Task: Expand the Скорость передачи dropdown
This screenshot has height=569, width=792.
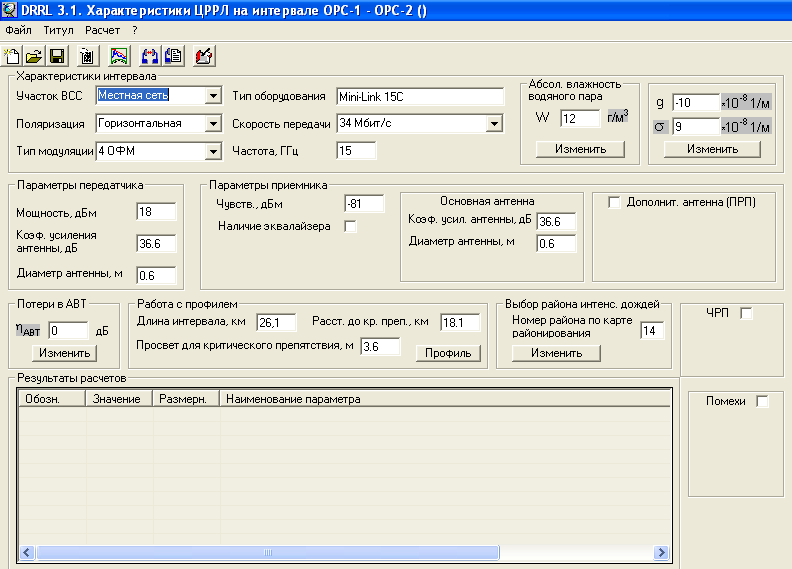Action: click(x=494, y=124)
